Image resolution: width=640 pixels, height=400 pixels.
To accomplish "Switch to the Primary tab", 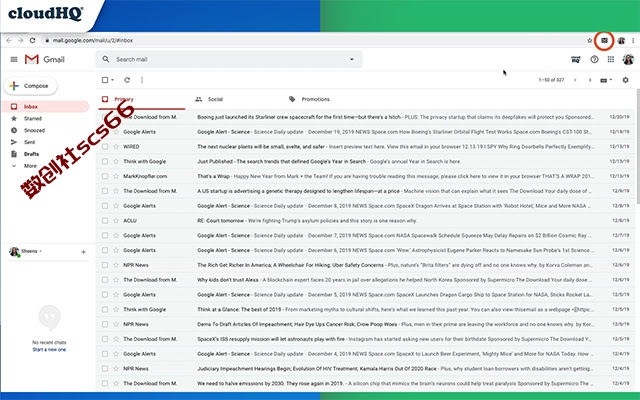I will pyautogui.click(x=142, y=99).
